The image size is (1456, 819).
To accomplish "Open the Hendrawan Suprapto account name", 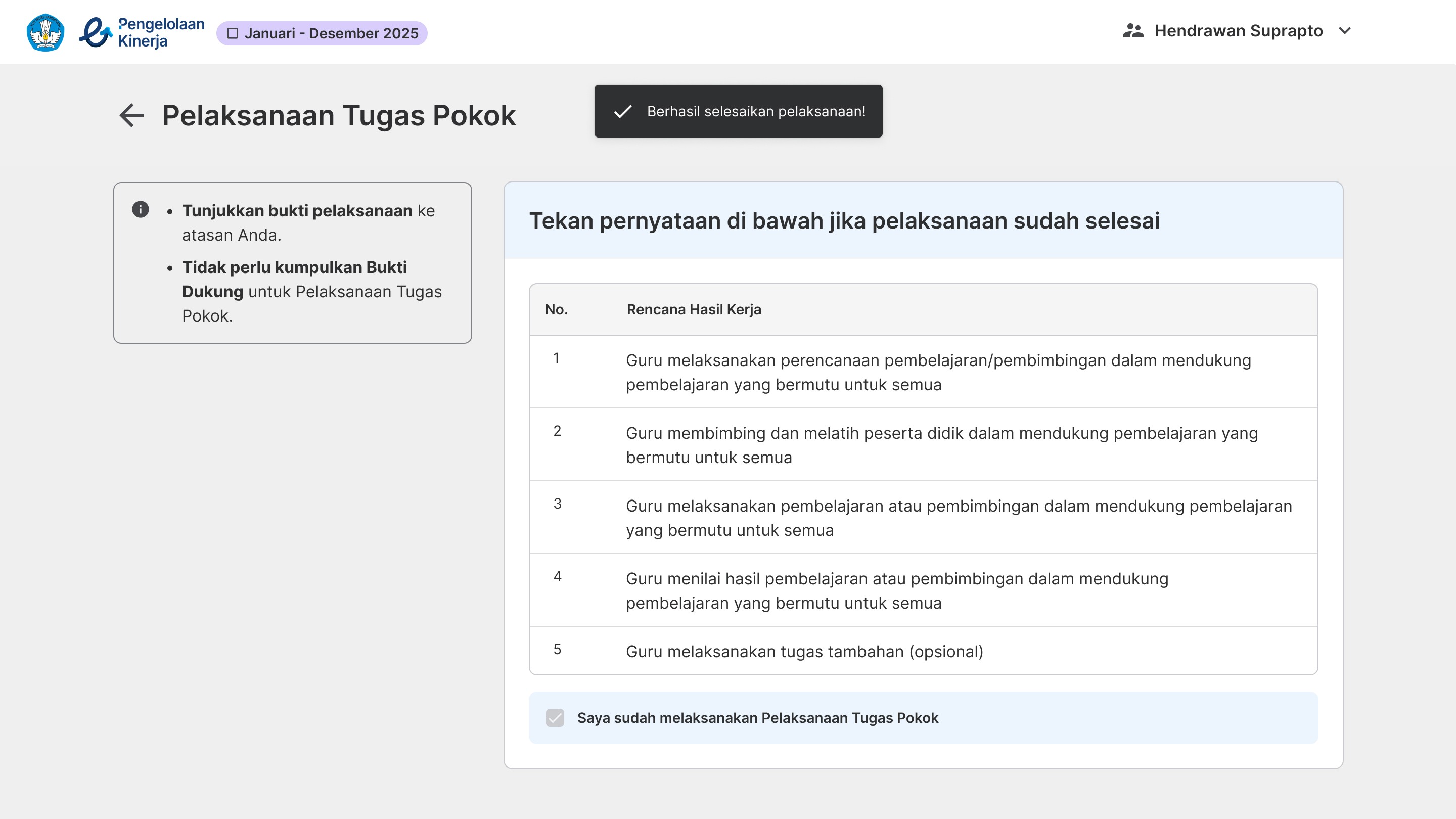I will click(1239, 30).
